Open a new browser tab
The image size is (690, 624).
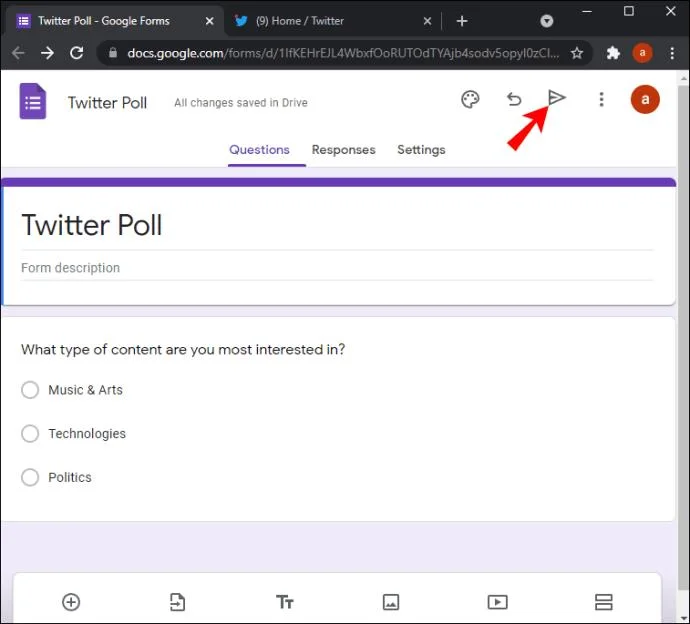[462, 21]
